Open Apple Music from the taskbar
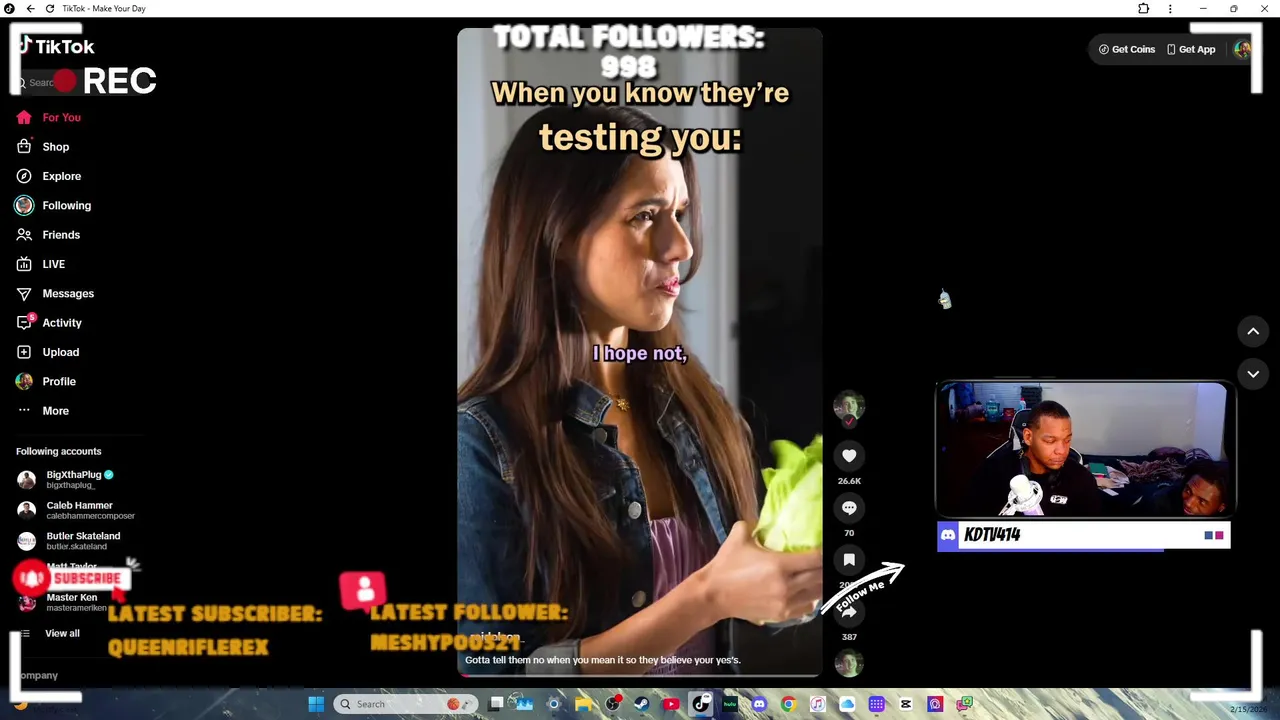 pos(817,704)
